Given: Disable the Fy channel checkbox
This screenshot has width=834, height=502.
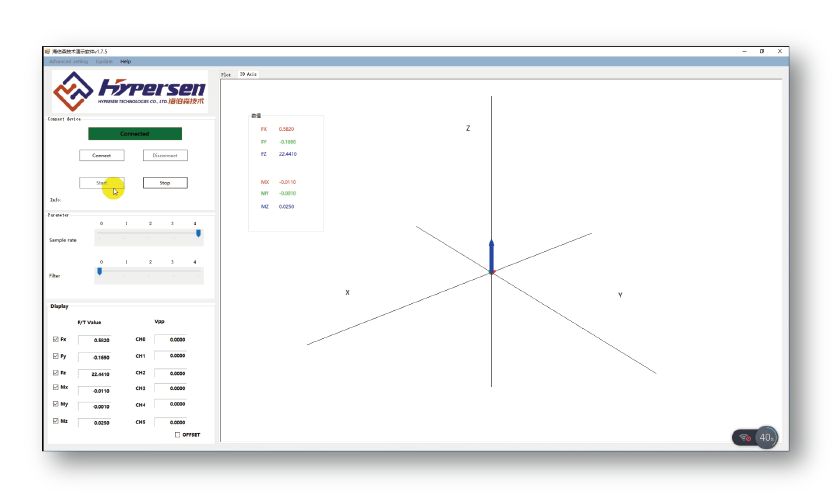Looking at the screenshot, I should (55, 356).
